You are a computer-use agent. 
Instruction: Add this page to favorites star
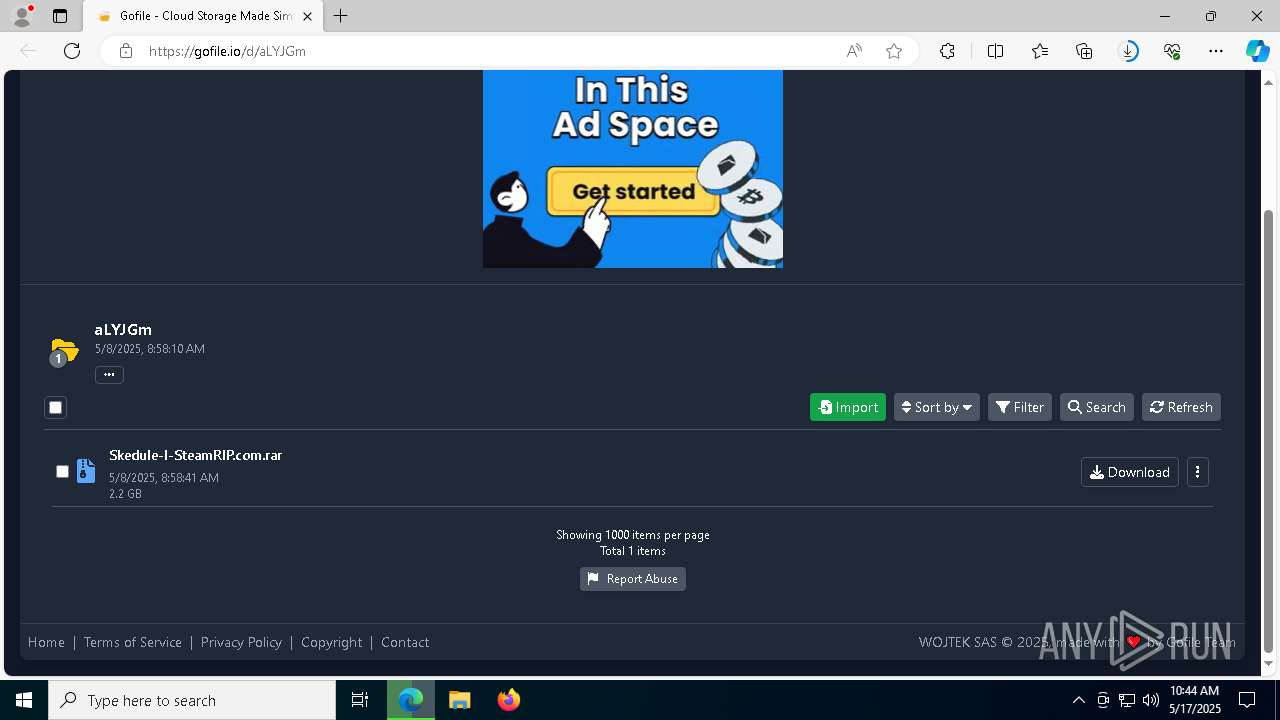pos(894,51)
